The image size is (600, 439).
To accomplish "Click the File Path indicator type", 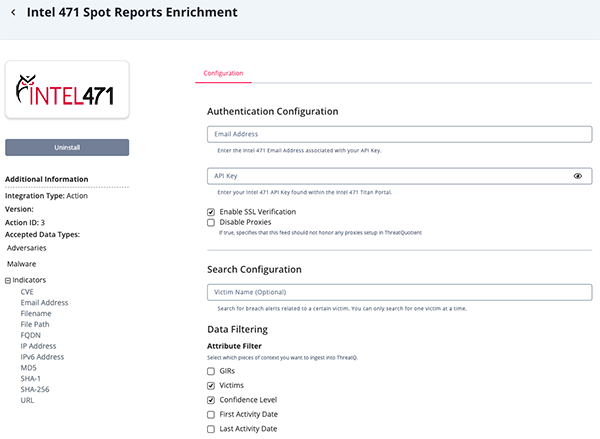I will pos(35,324).
